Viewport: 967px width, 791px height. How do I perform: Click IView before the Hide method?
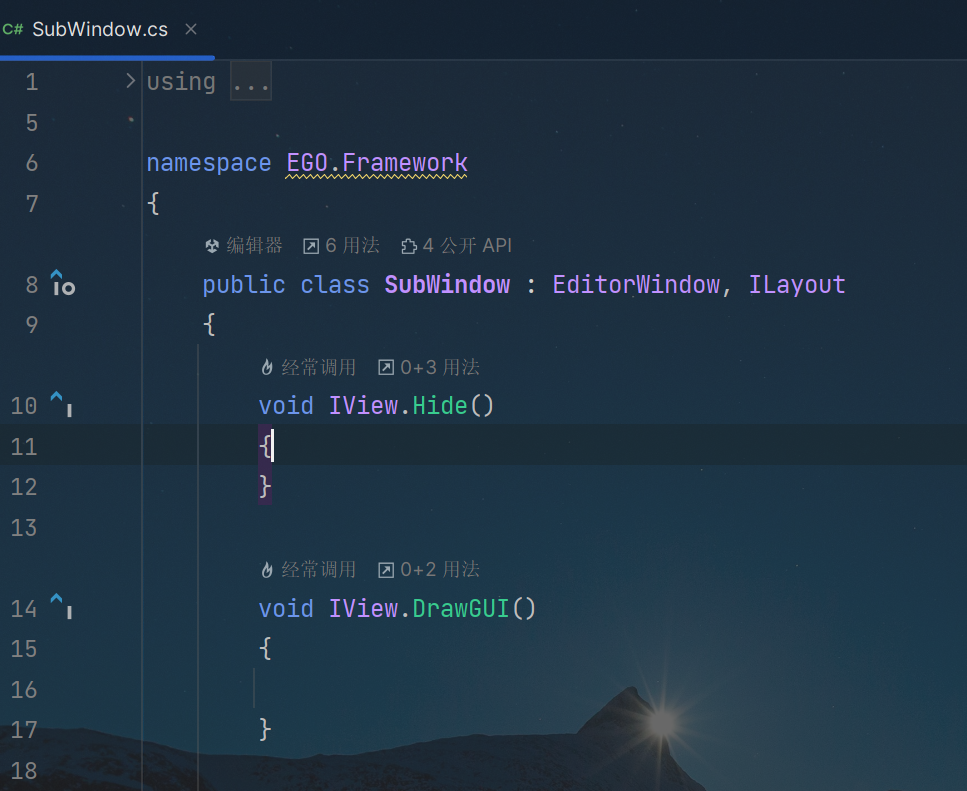coord(363,406)
